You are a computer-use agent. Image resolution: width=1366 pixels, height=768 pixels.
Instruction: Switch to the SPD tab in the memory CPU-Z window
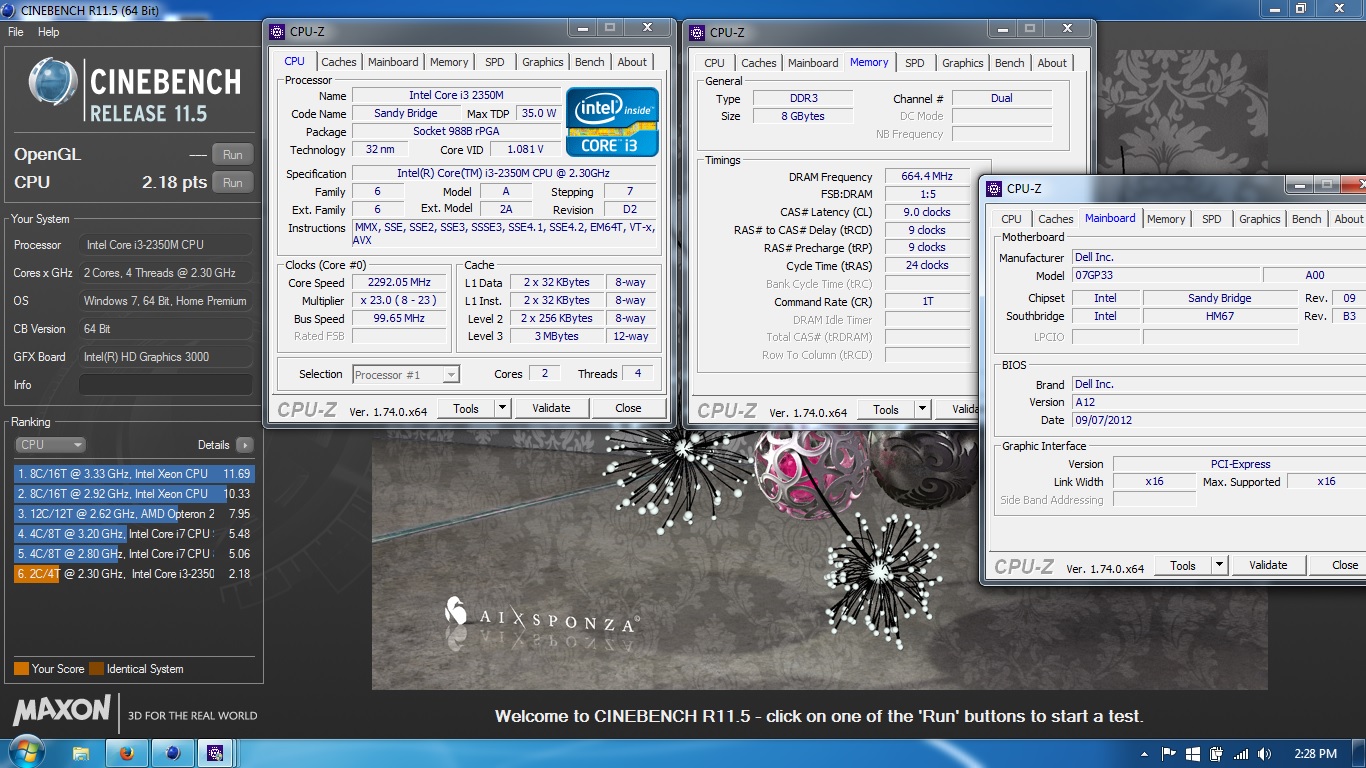point(915,63)
